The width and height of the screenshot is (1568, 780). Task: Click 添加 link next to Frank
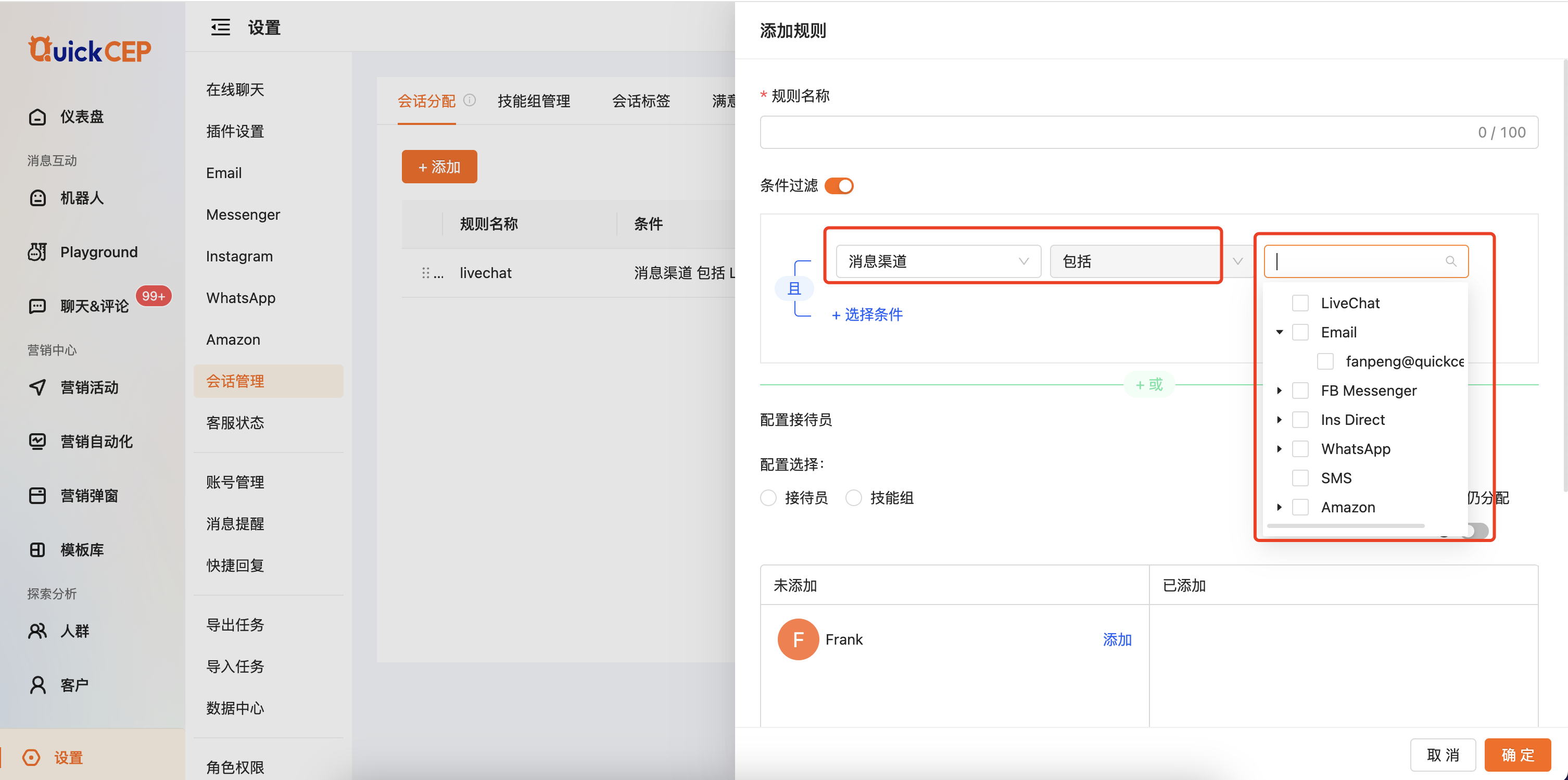(1117, 639)
